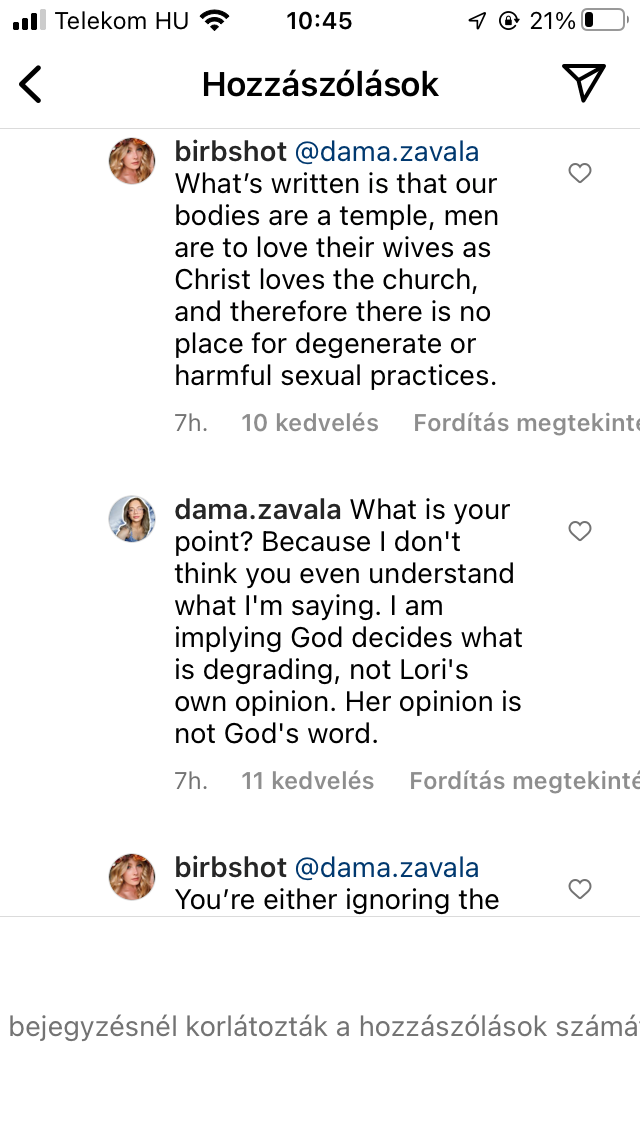Viewport: 640px width, 1136px height.
Task: View the 10 kedvelés likes list
Action: tap(310, 423)
